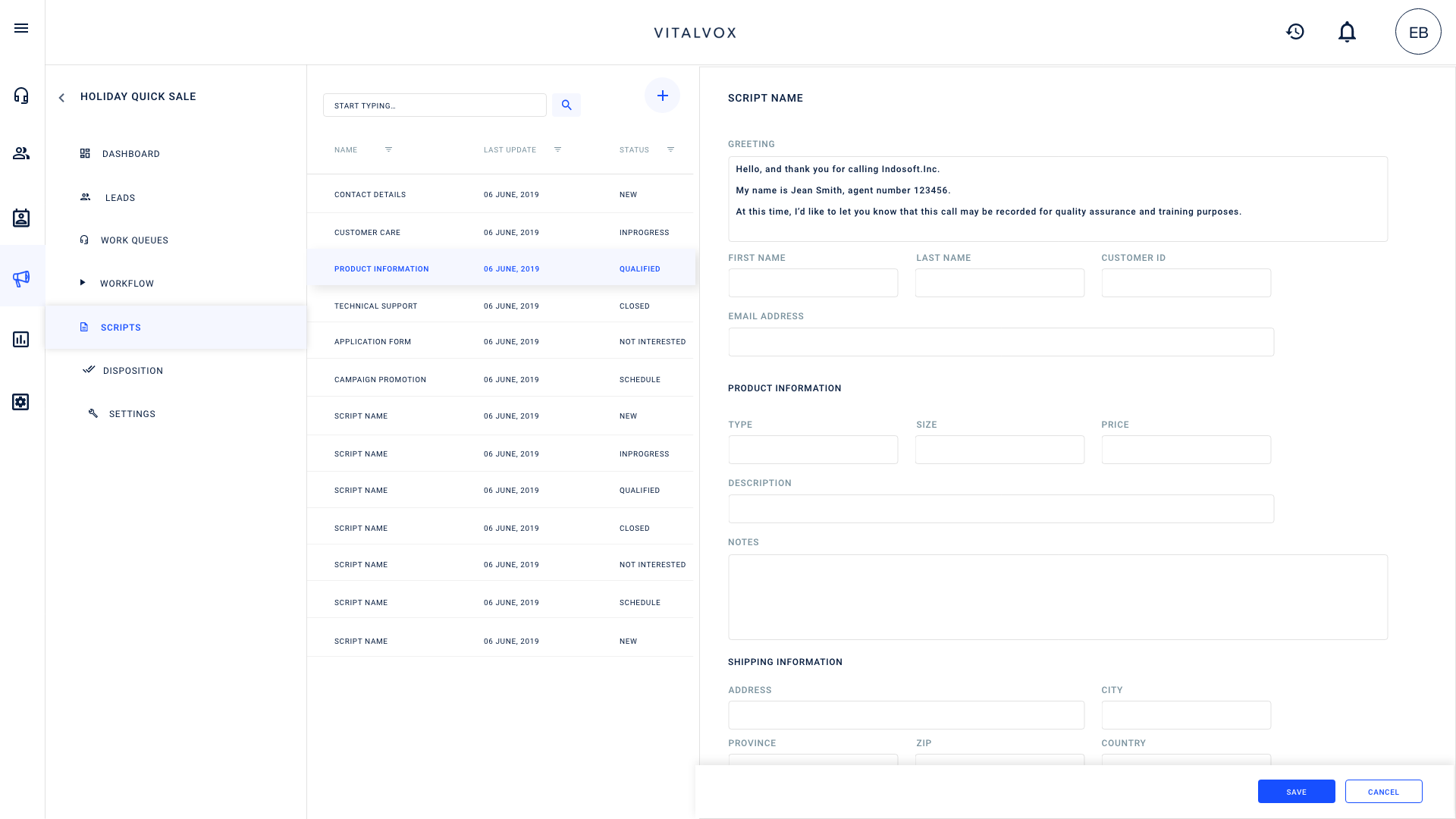1456x819 pixels.
Task: Go back from Holiday Quick Sale
Action: 61,97
